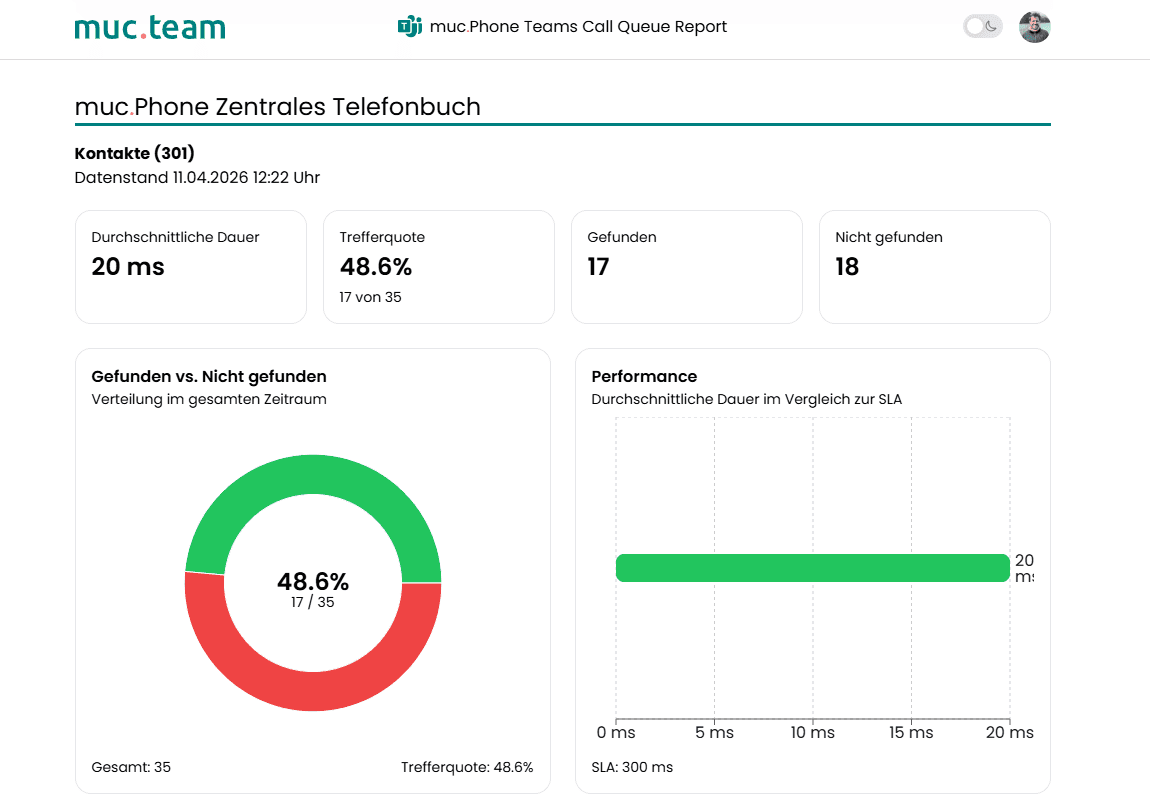This screenshot has height=812, width=1150.
Task: Click the green Gefunden donut segment
Action: tap(313, 474)
